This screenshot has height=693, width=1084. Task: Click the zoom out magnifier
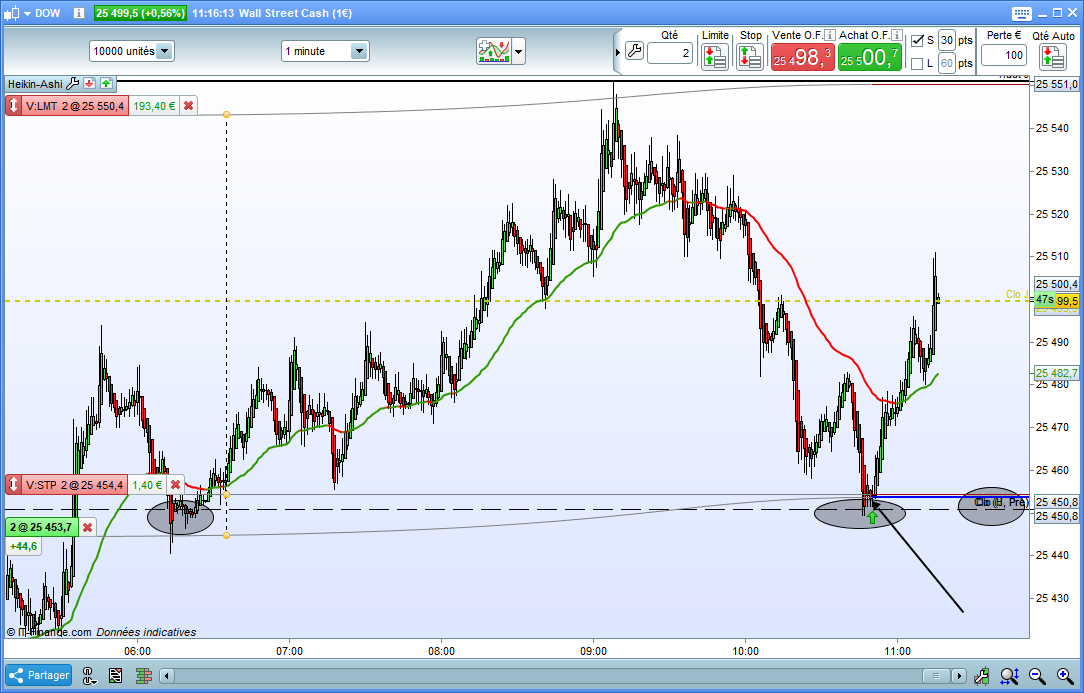pos(1037,676)
